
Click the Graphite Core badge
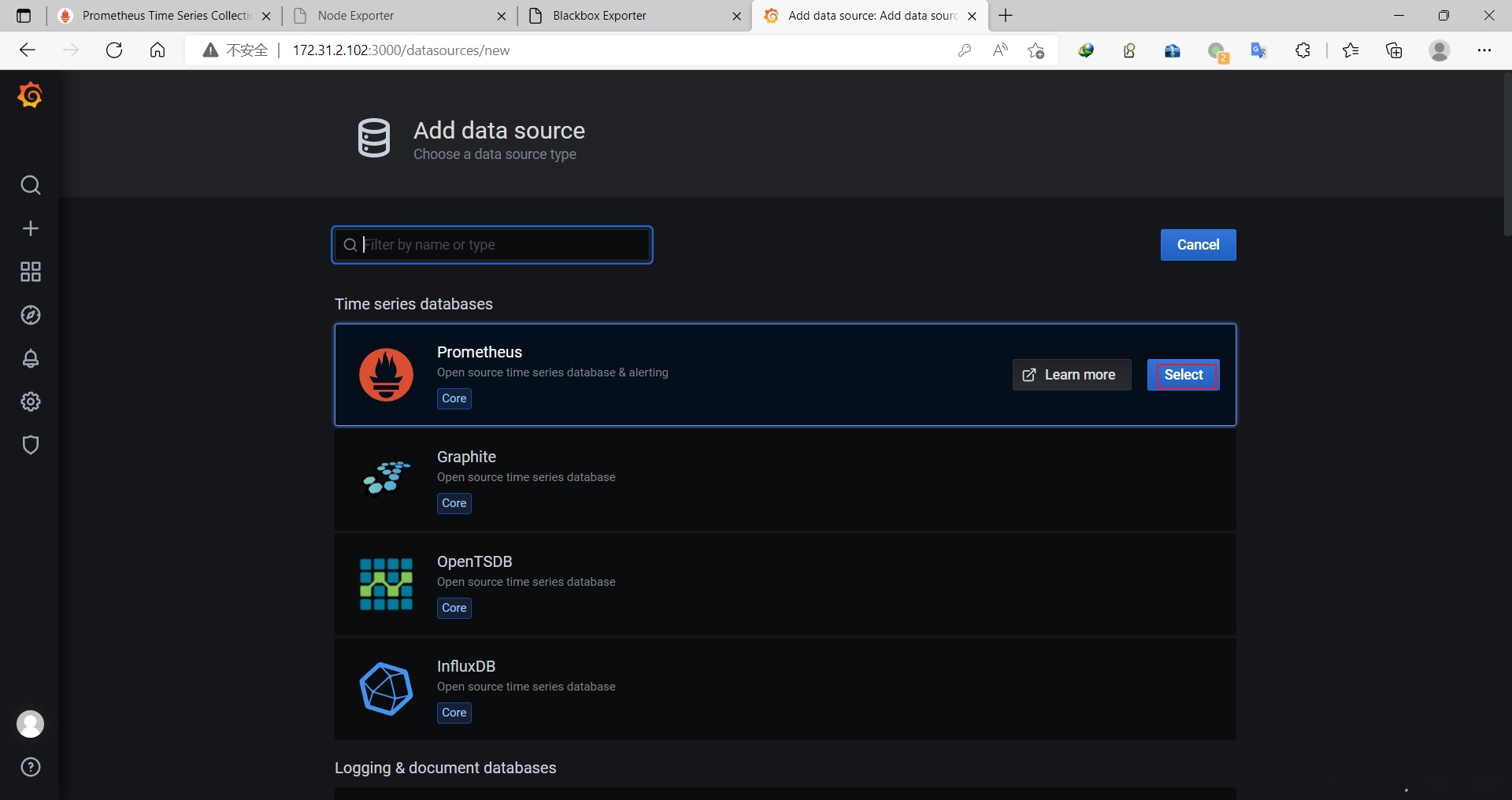pos(454,503)
